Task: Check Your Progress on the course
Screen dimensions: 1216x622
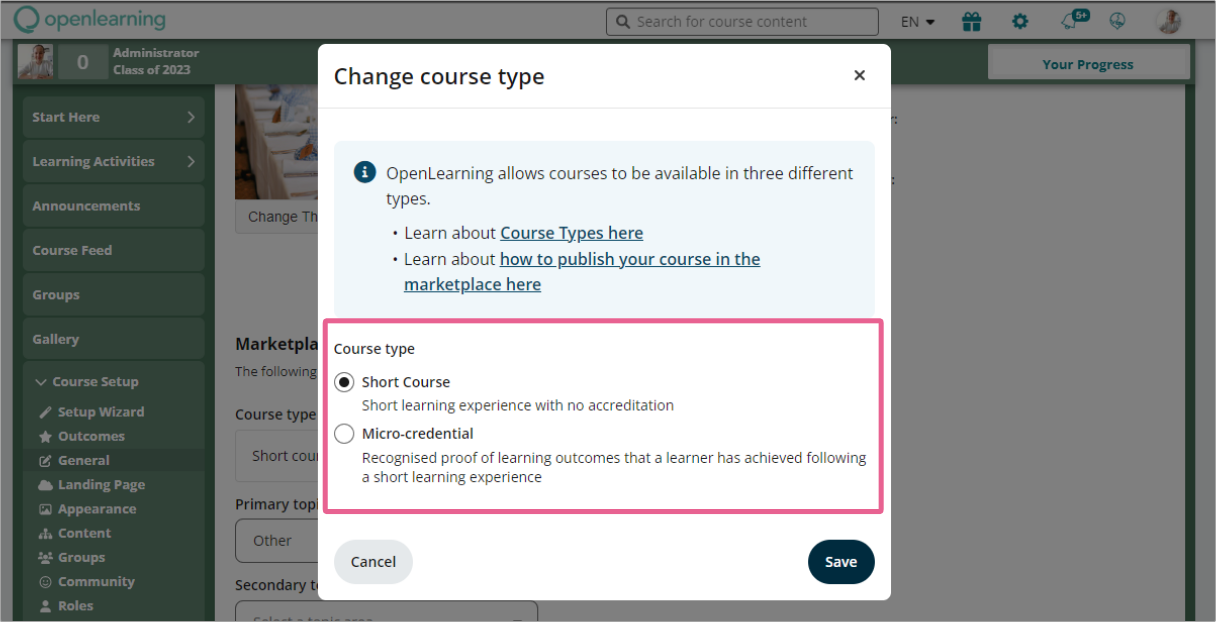Action: pyautogui.click(x=1088, y=63)
